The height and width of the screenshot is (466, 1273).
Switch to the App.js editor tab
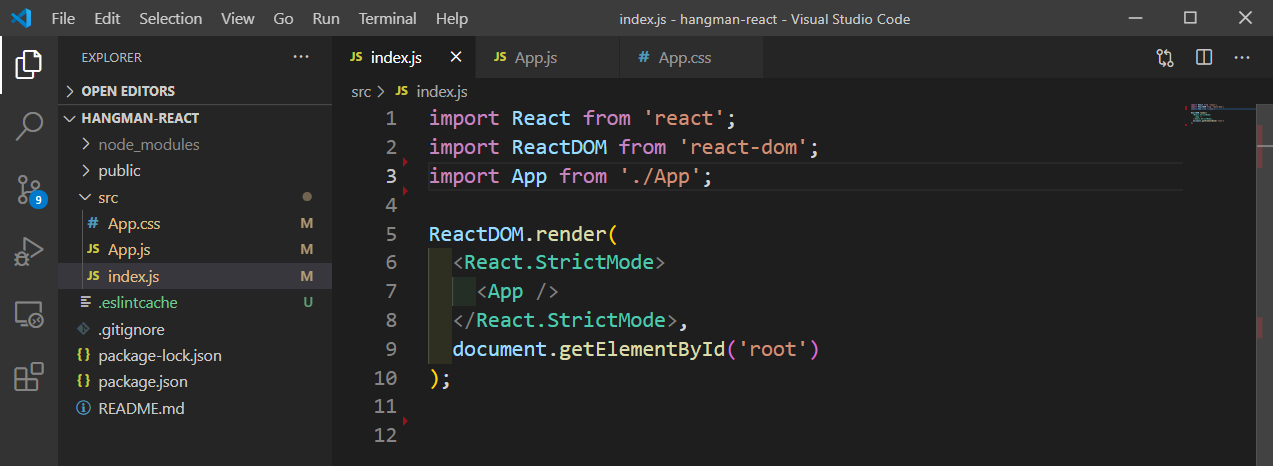point(548,58)
